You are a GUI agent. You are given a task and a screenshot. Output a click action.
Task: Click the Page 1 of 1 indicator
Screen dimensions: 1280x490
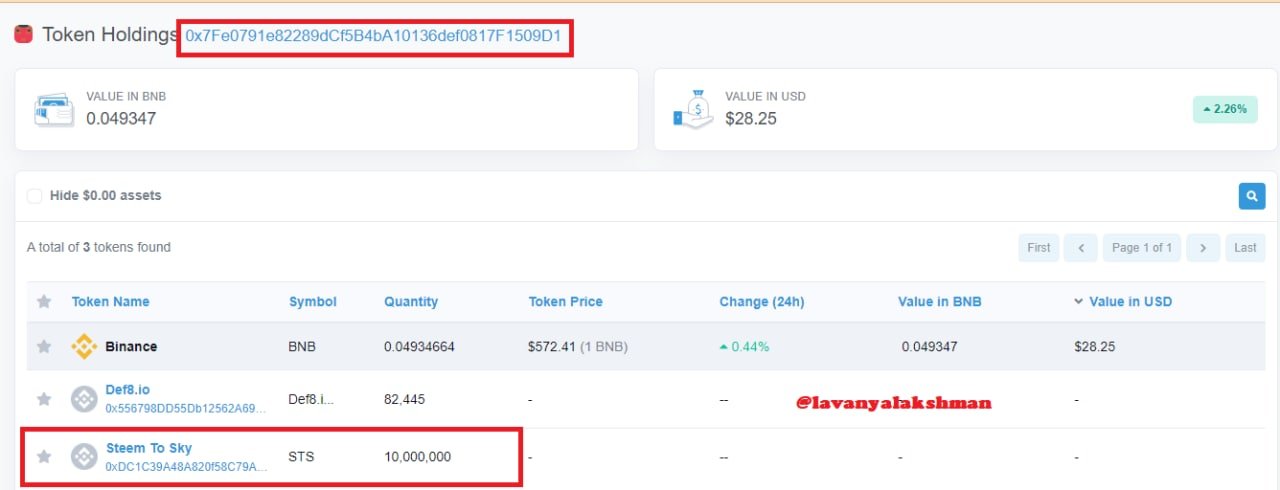[x=1142, y=248]
